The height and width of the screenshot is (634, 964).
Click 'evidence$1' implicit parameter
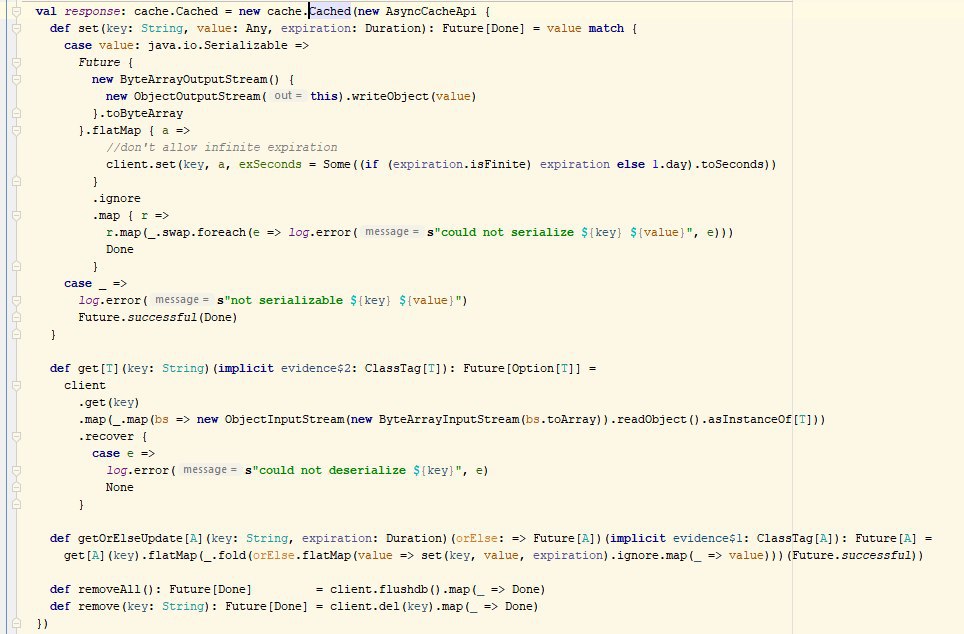[x=708, y=539]
